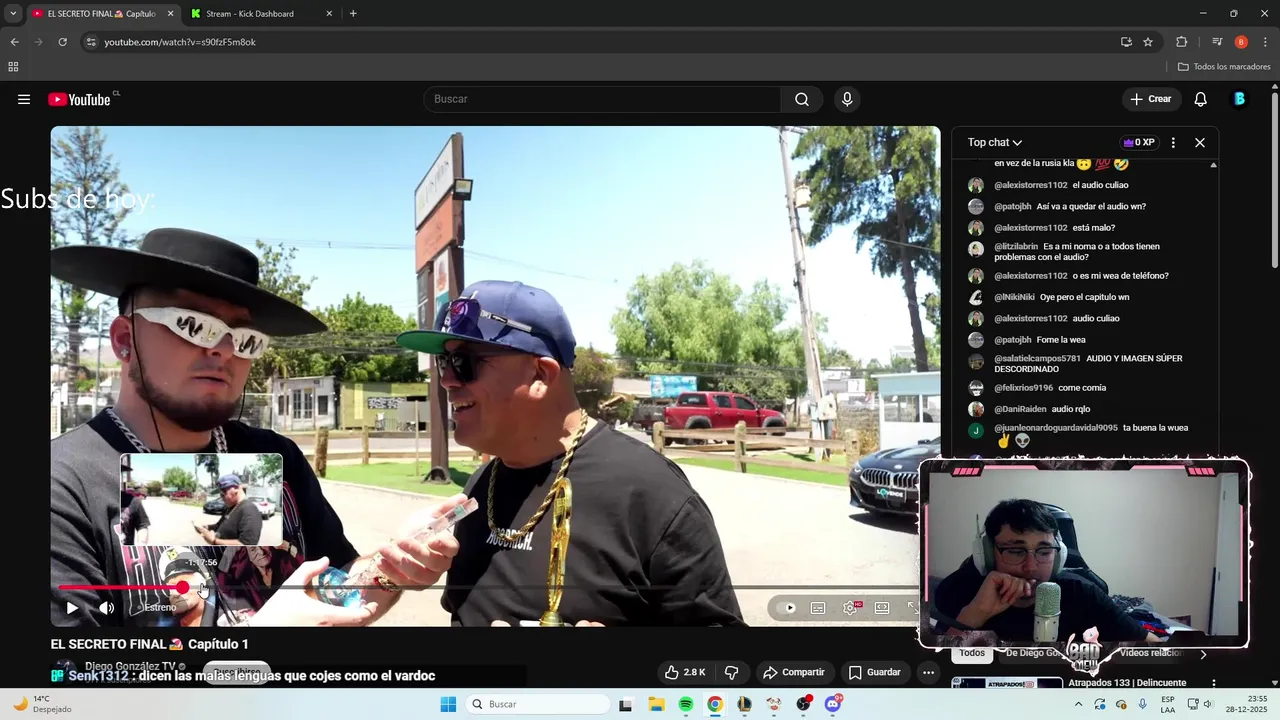The width and height of the screenshot is (1280, 720).
Task: Open Todos los marcadores folder
Action: click(x=1224, y=67)
